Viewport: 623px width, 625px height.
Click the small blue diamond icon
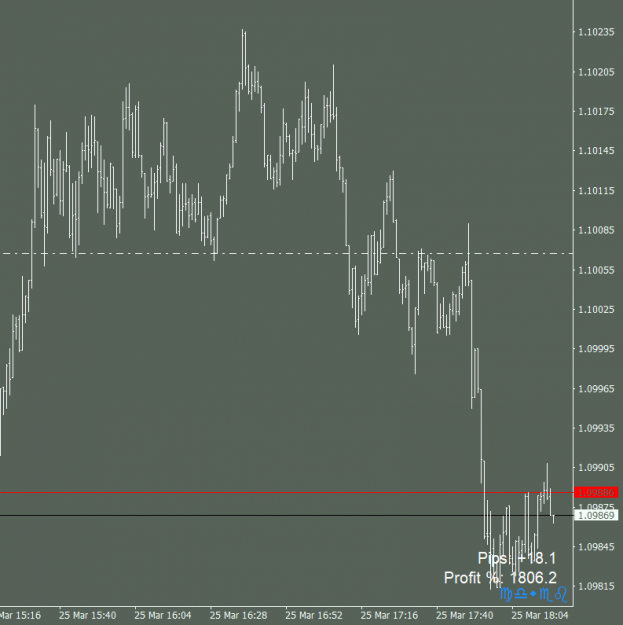point(533,594)
